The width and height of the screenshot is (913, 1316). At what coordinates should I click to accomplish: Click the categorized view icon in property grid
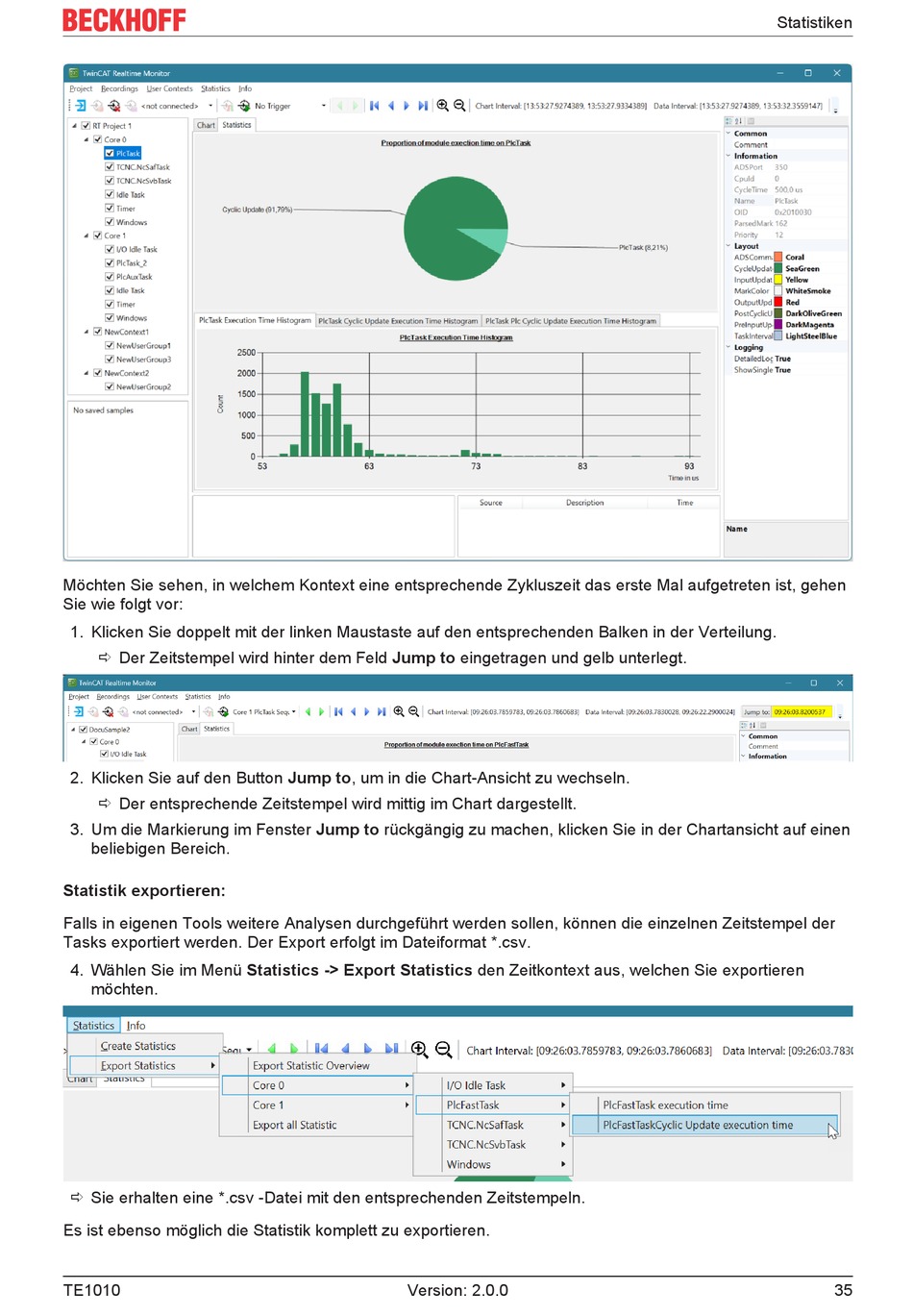click(728, 121)
